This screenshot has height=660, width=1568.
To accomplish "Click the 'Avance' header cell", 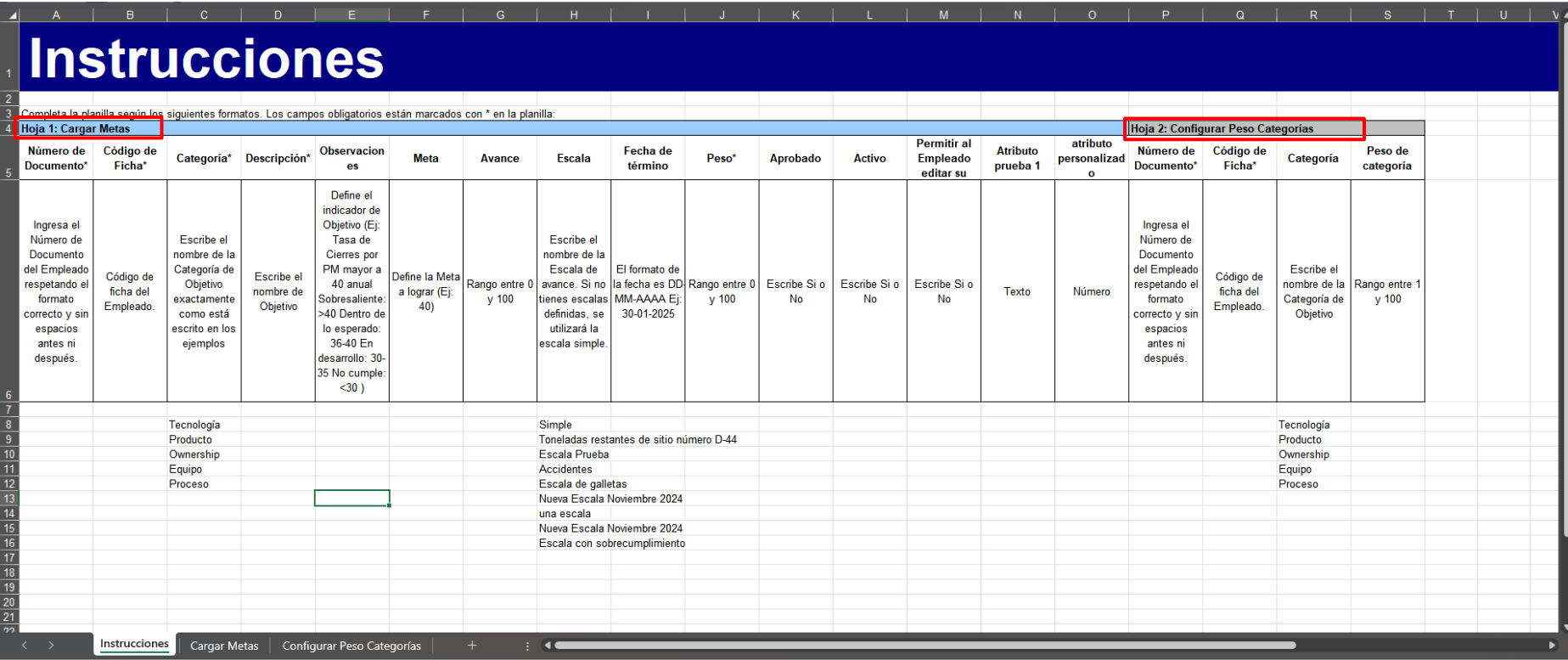I will pyautogui.click(x=500, y=158).
